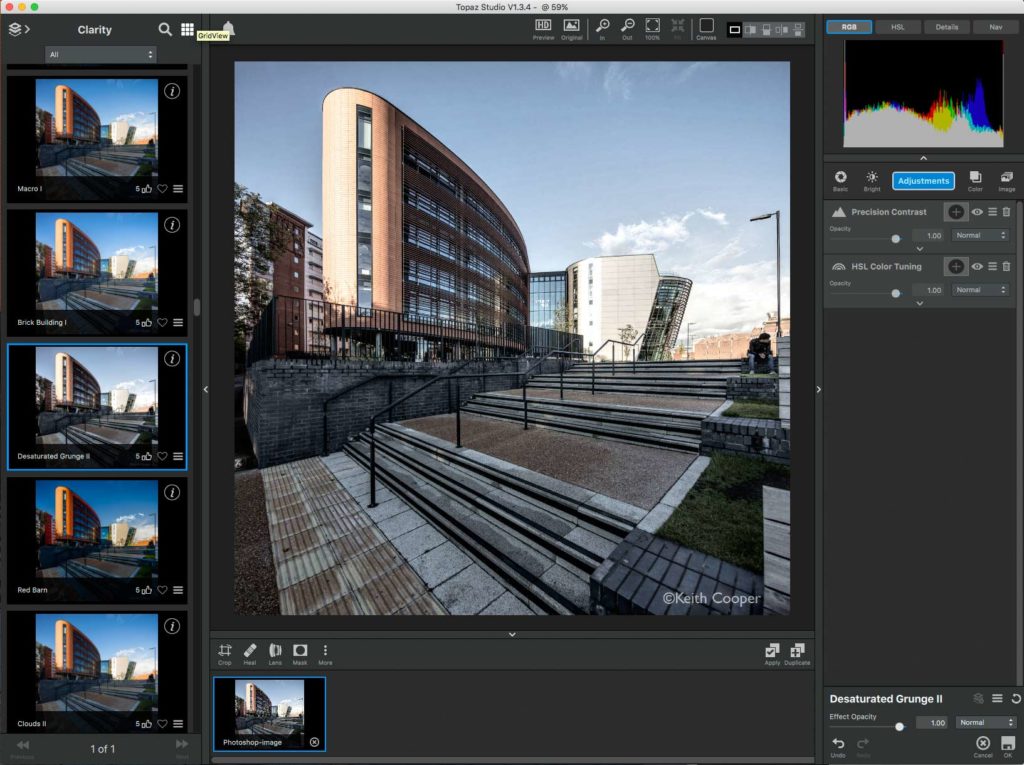Collapse the histogram panel

923,158
